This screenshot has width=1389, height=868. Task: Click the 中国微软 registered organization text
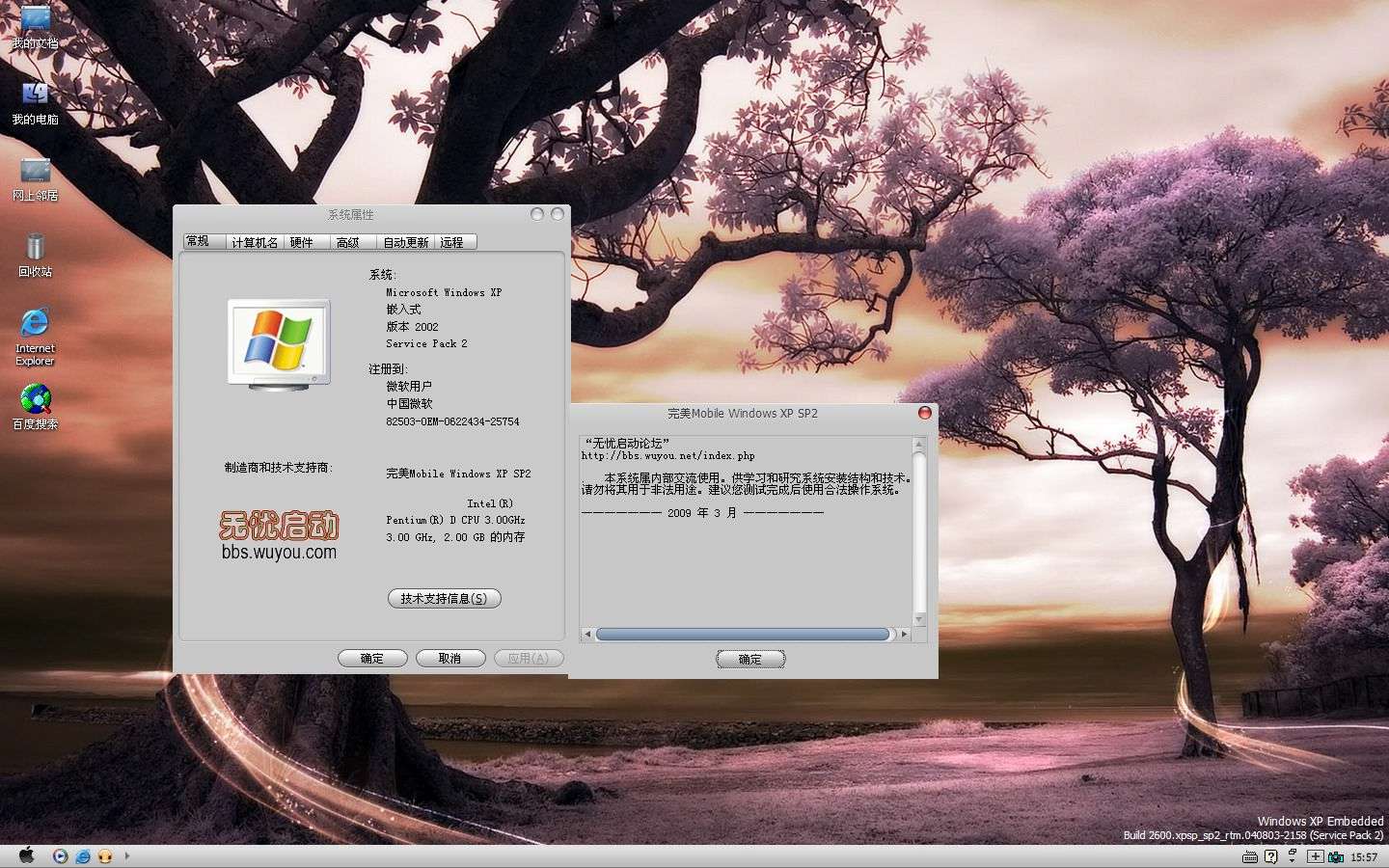(x=410, y=404)
